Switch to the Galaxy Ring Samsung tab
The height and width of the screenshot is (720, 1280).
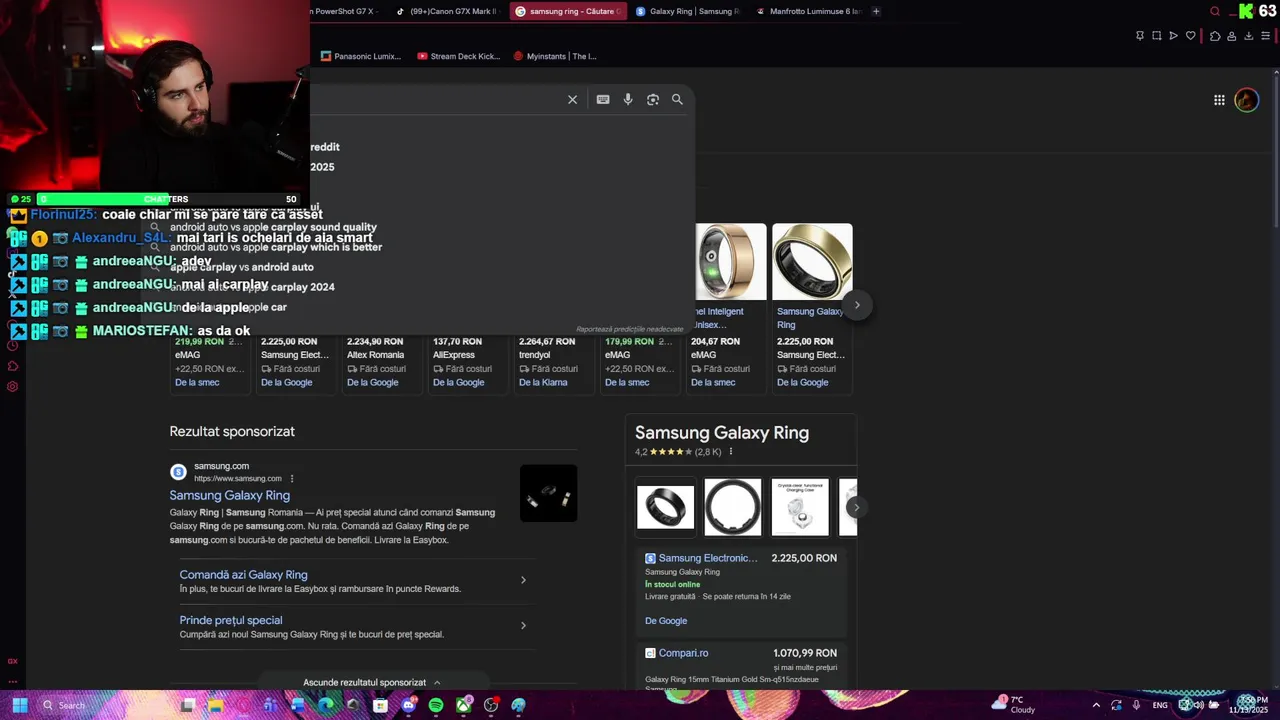(688, 12)
